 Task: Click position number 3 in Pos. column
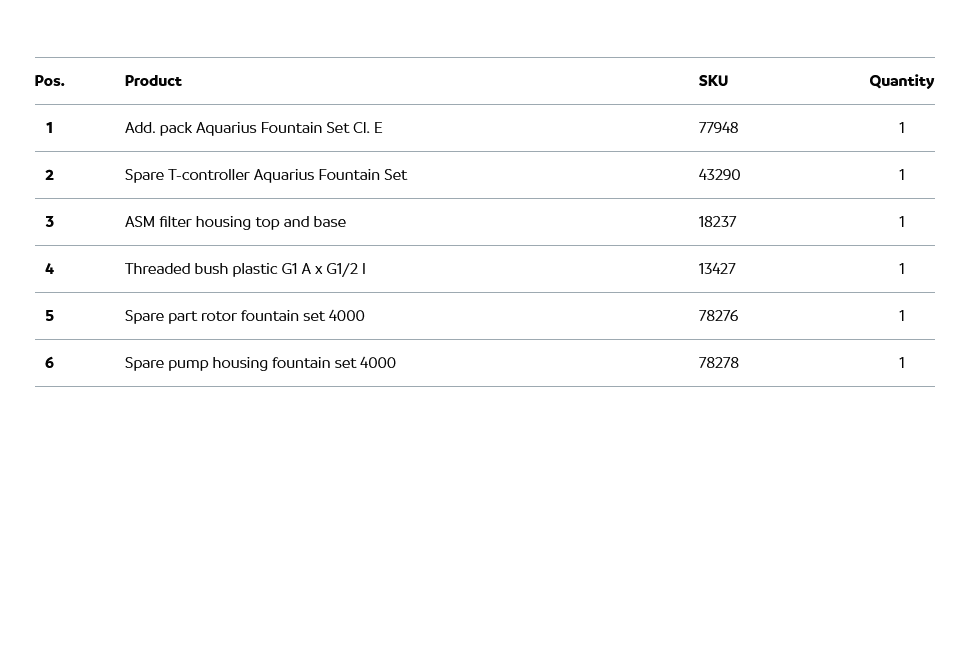click(49, 222)
